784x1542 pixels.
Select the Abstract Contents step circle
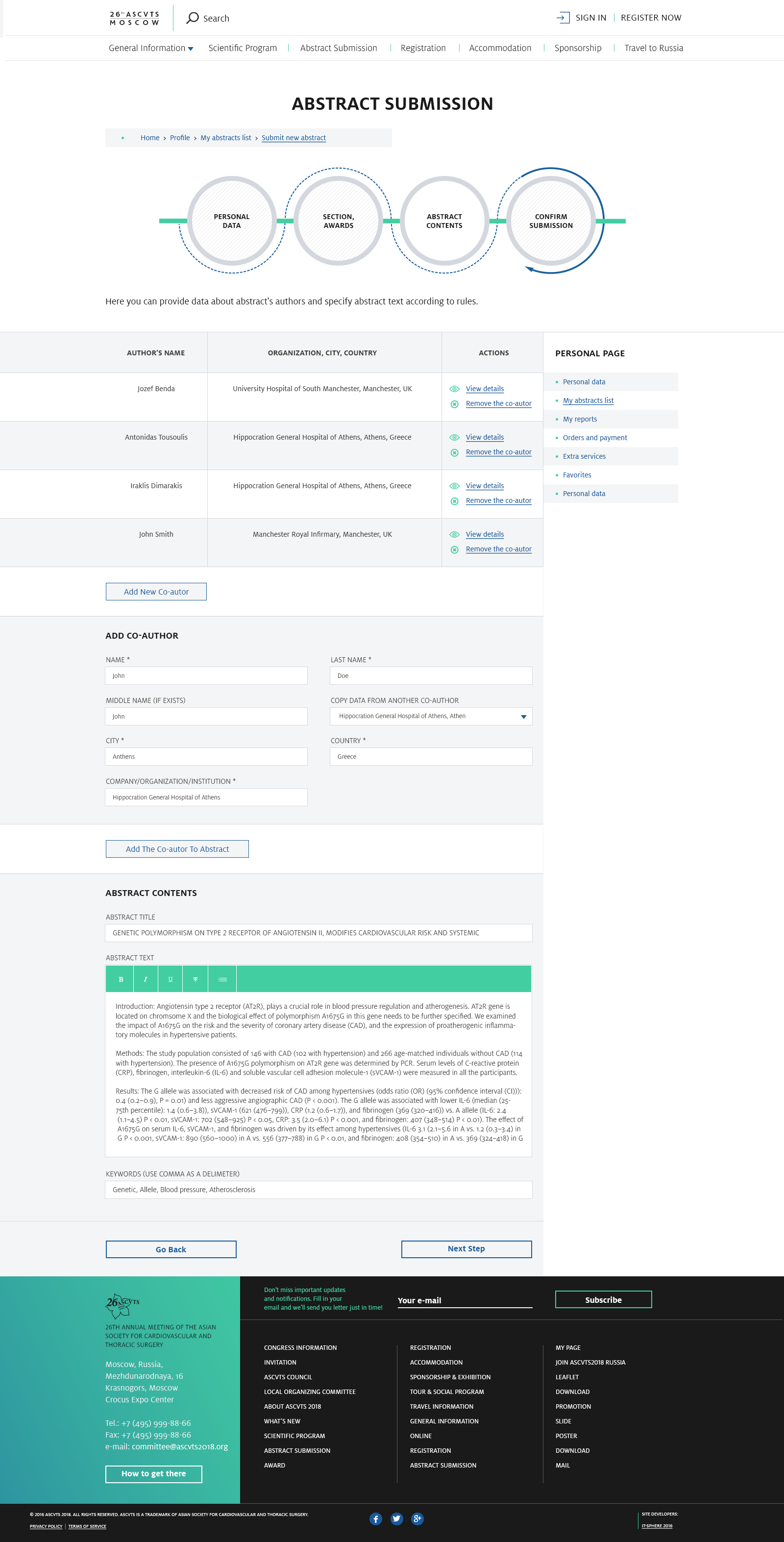[x=444, y=221]
